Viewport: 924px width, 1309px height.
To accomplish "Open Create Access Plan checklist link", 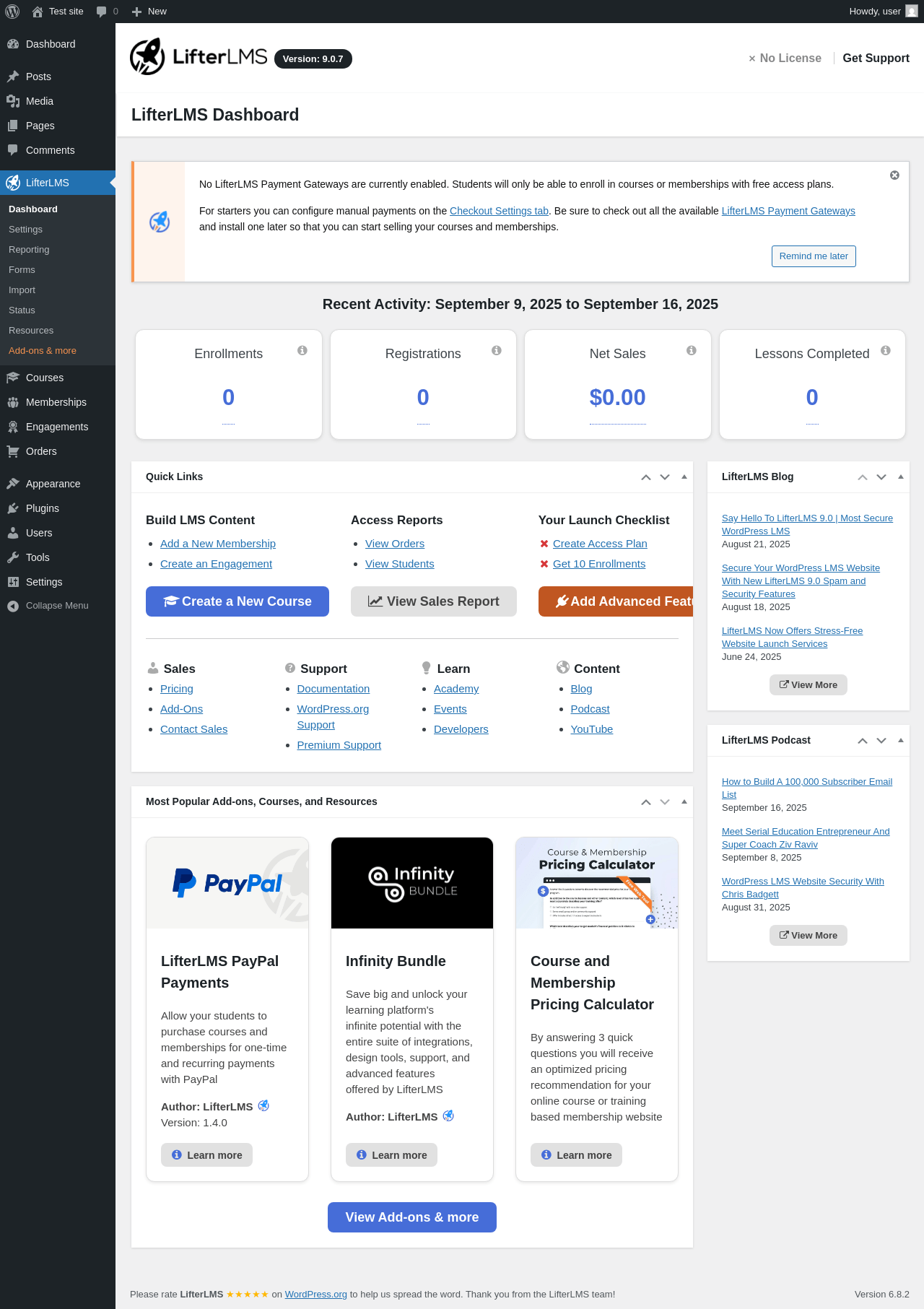I will [x=600, y=544].
